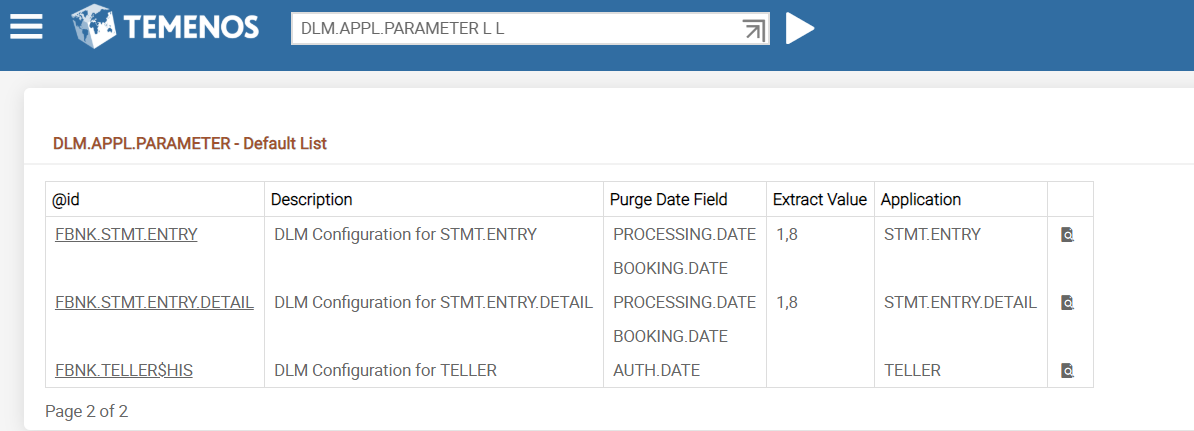This screenshot has width=1194, height=431.
Task: Run the command with the play arrow
Action: point(799,29)
